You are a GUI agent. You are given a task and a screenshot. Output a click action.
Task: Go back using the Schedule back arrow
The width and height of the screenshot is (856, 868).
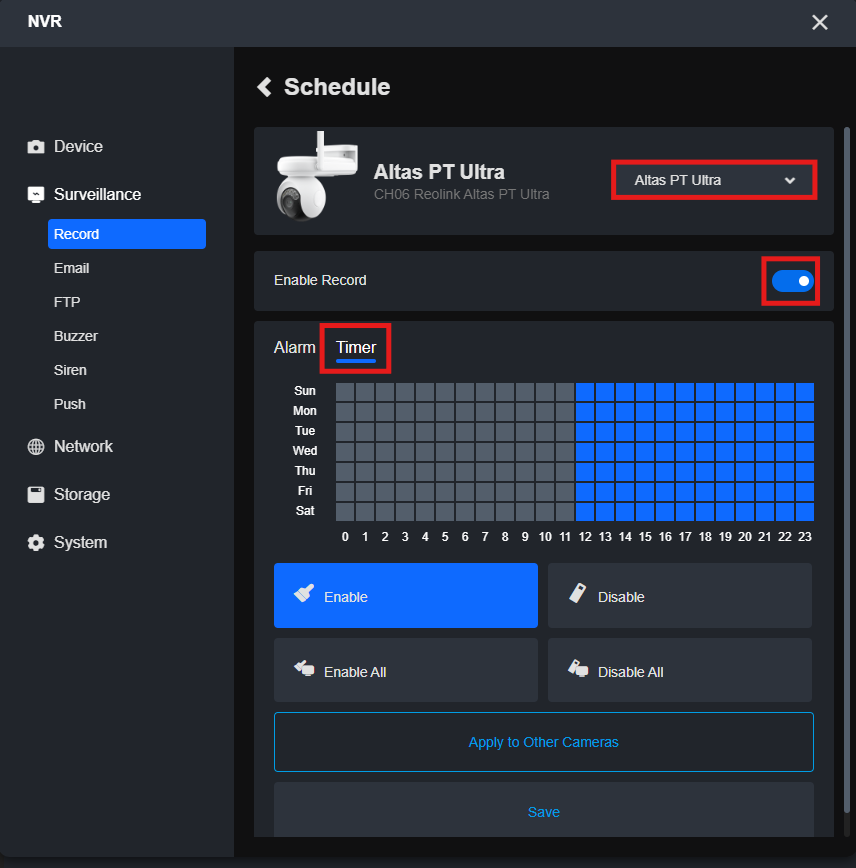tap(265, 87)
